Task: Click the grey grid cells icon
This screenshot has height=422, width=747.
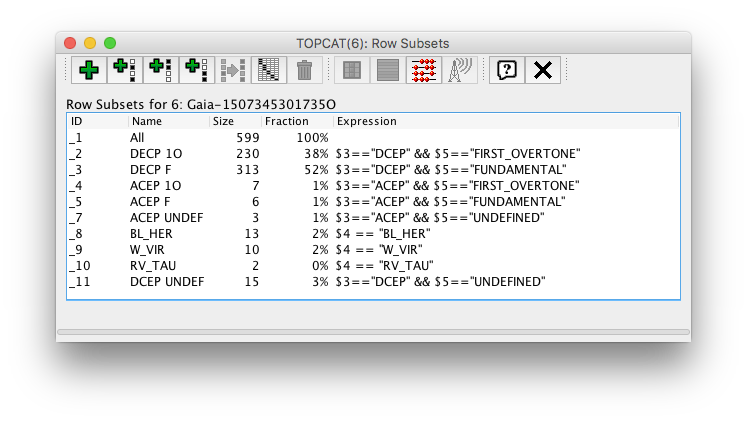Action: point(352,70)
